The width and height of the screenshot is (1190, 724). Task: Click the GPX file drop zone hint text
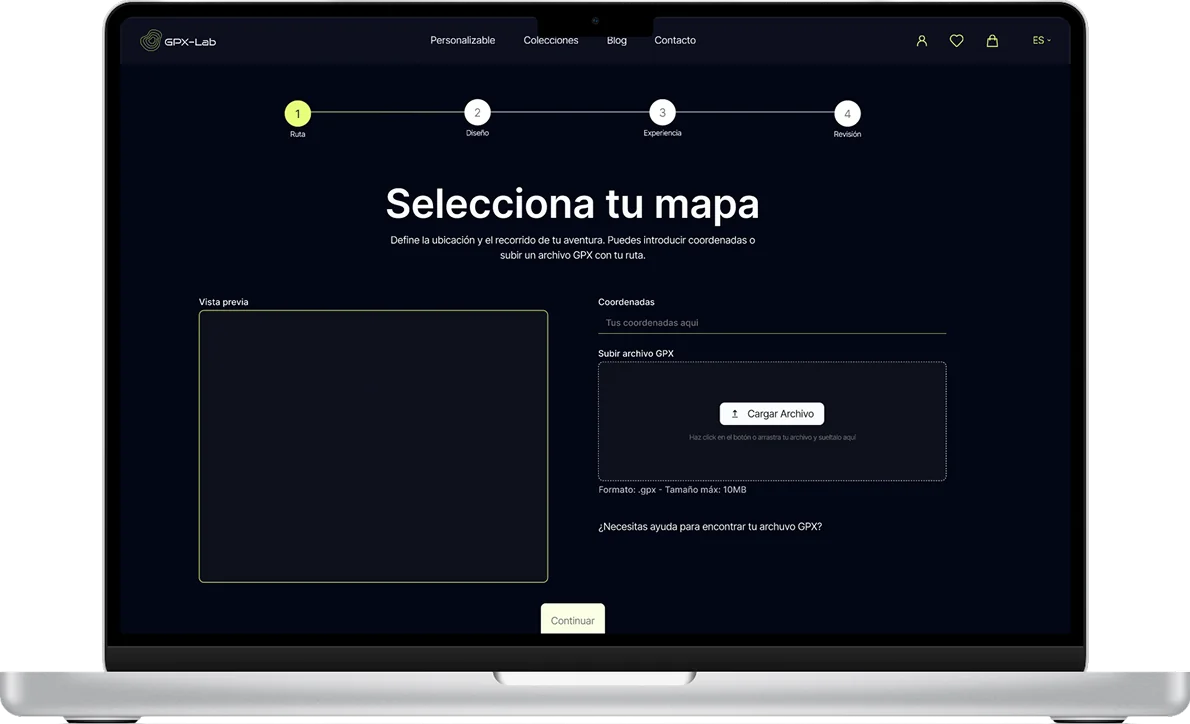(x=772, y=437)
